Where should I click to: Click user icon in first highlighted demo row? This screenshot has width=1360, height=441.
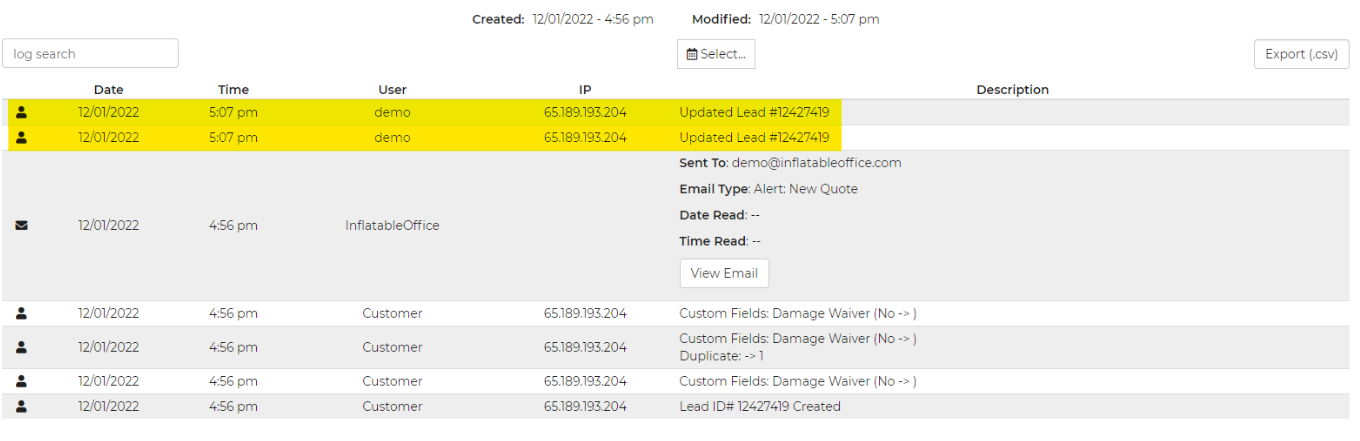(21, 112)
